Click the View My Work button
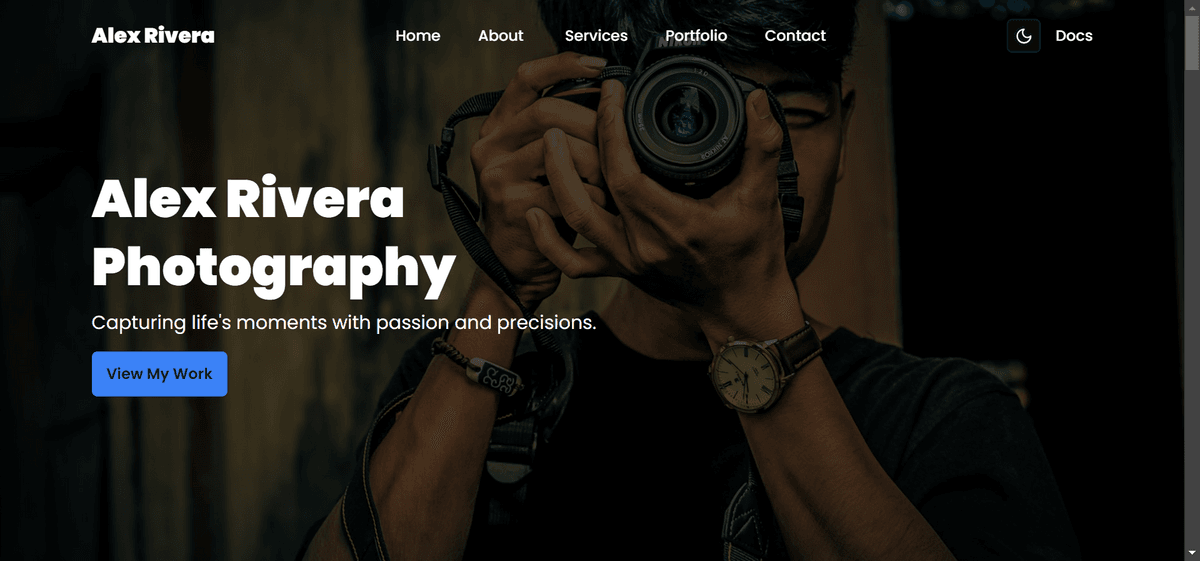This screenshot has height=561, width=1200. [x=159, y=374]
